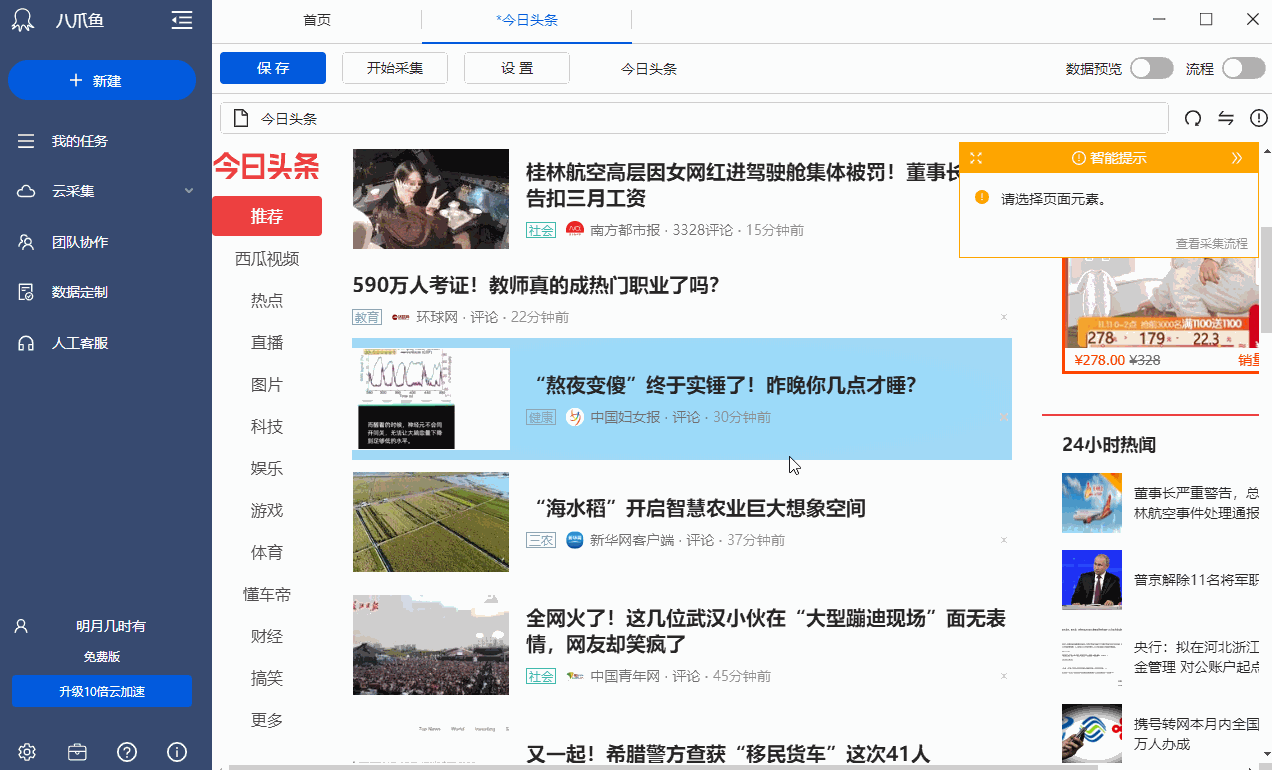Collapse the 智能提示 panel with double-chevron icon
The width and height of the screenshot is (1272, 770).
coord(1237,158)
